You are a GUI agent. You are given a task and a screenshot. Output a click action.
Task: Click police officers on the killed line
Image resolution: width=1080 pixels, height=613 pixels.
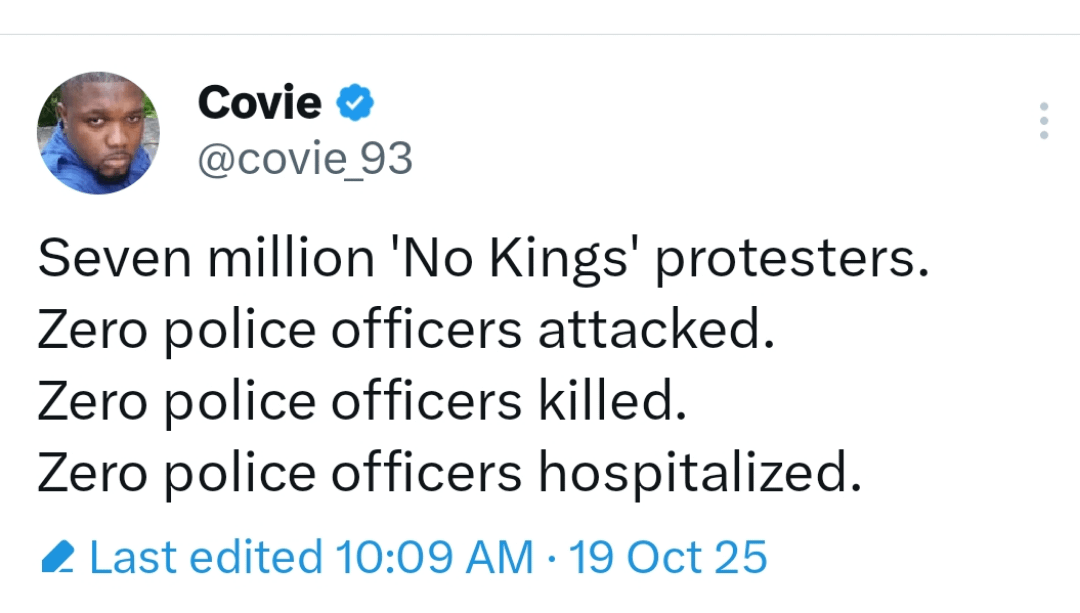(341, 402)
